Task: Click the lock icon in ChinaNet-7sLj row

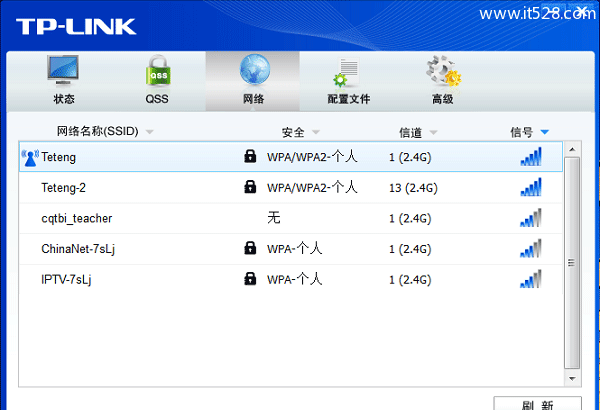Action: [x=250, y=248]
